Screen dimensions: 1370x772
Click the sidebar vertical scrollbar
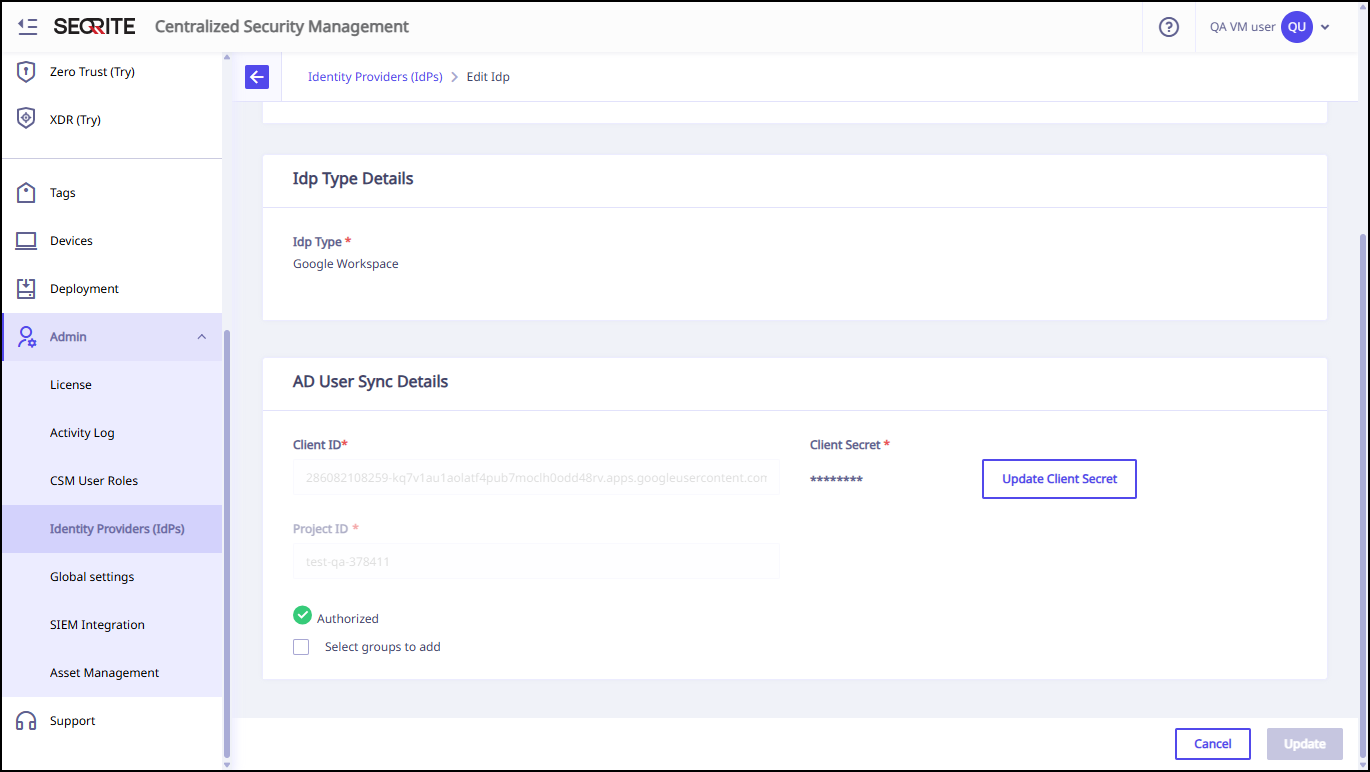click(226, 540)
